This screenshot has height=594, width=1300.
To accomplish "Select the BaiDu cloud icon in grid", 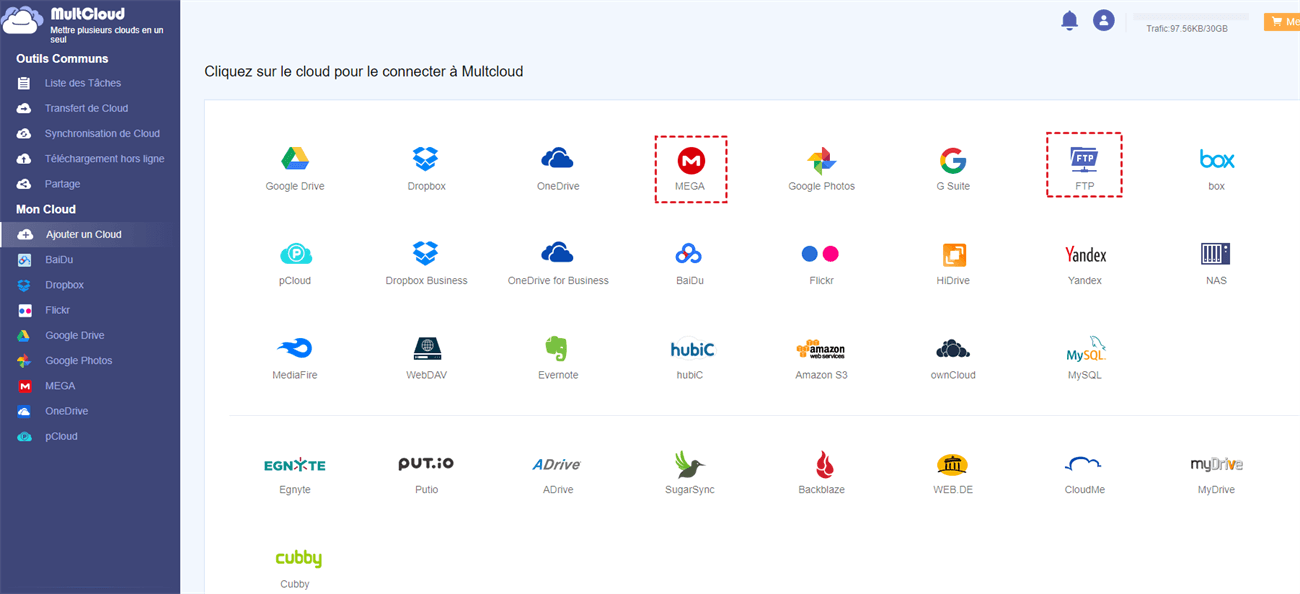I will click(x=689, y=254).
